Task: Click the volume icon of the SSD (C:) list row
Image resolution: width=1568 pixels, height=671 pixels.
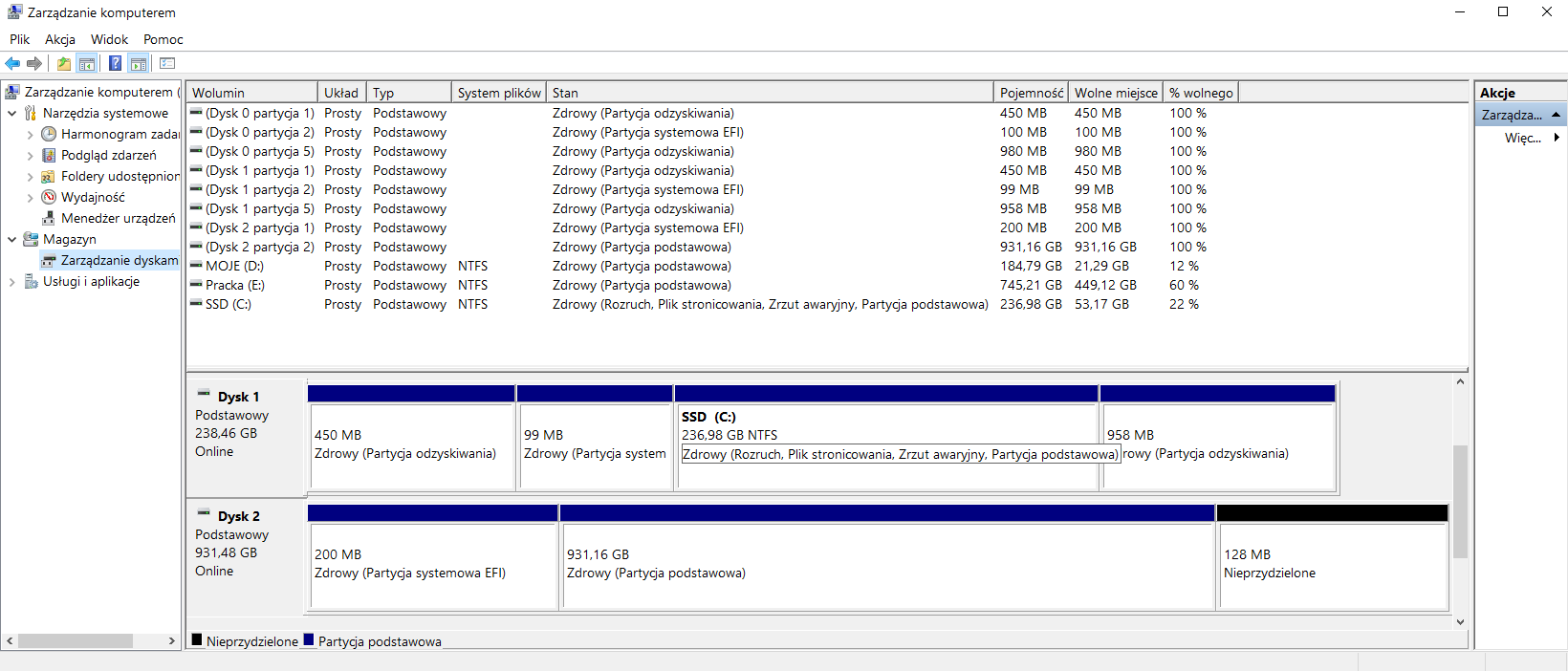Action: coord(196,304)
